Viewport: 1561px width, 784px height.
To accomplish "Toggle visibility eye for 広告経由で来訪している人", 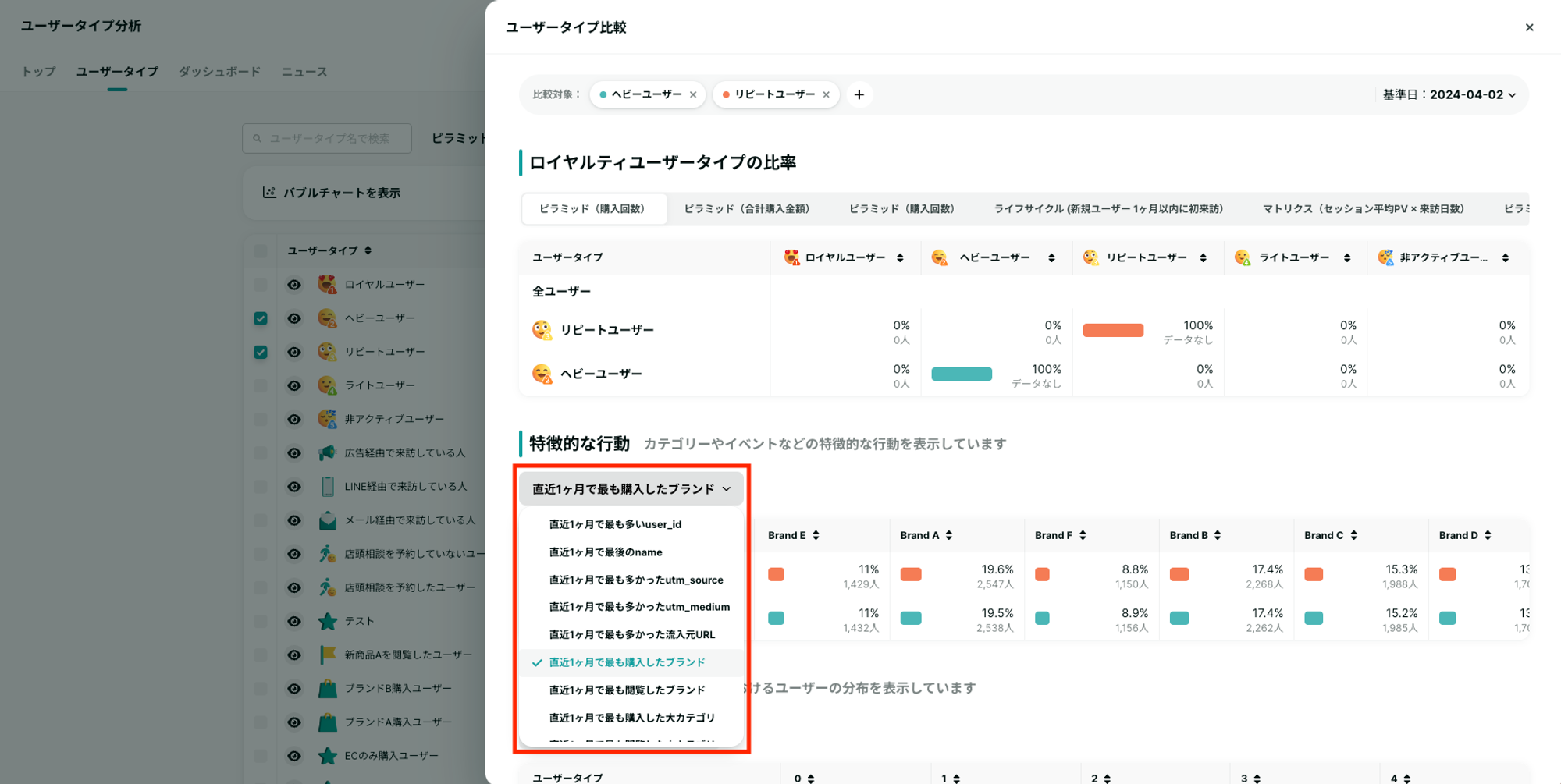I will pos(294,453).
